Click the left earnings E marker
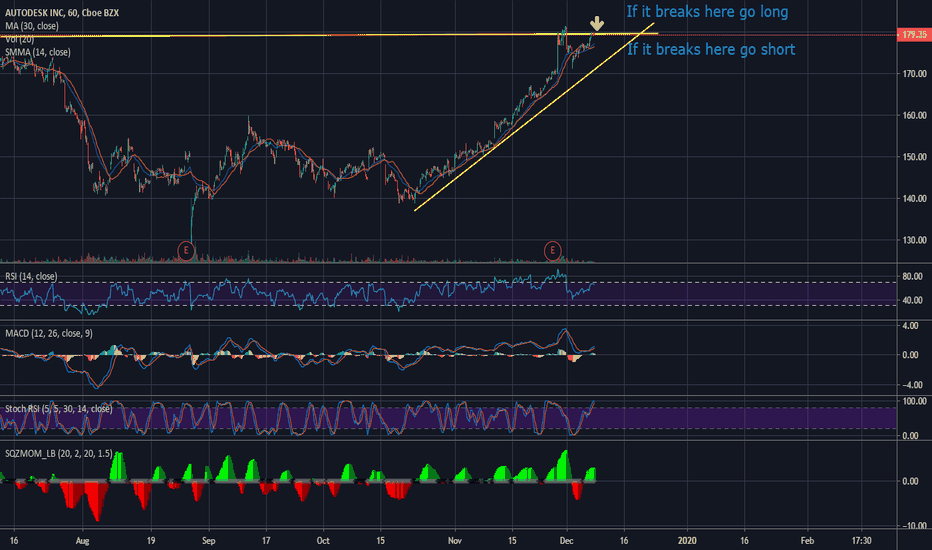This screenshot has width=932, height=550. 186,250
